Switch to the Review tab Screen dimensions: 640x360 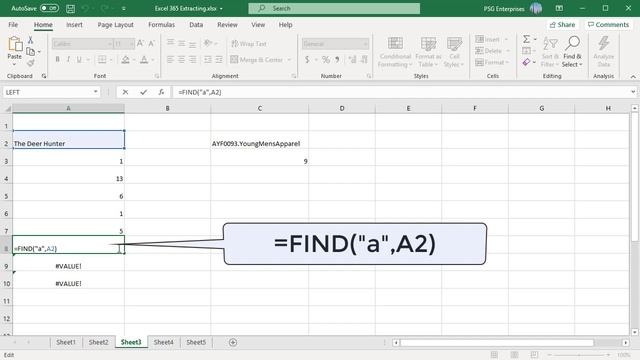[x=227, y=24]
